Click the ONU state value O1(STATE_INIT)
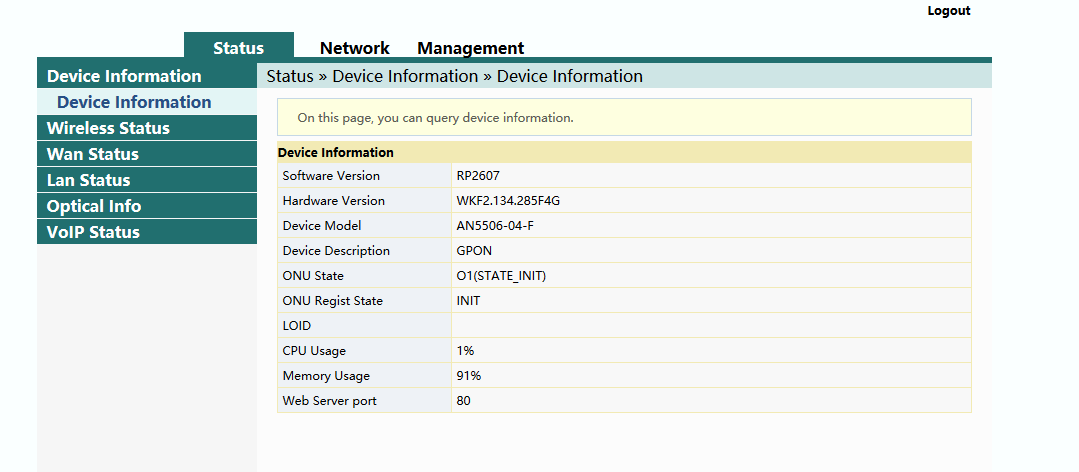This screenshot has width=1079, height=472. click(502, 276)
